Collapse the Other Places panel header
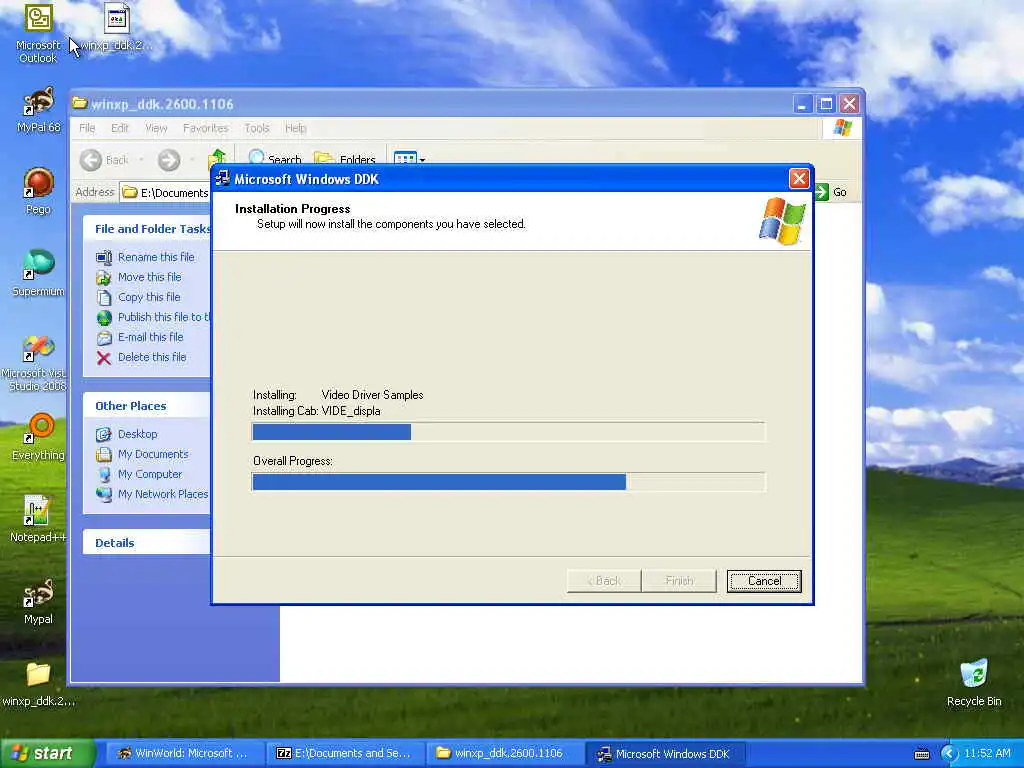 click(147, 406)
